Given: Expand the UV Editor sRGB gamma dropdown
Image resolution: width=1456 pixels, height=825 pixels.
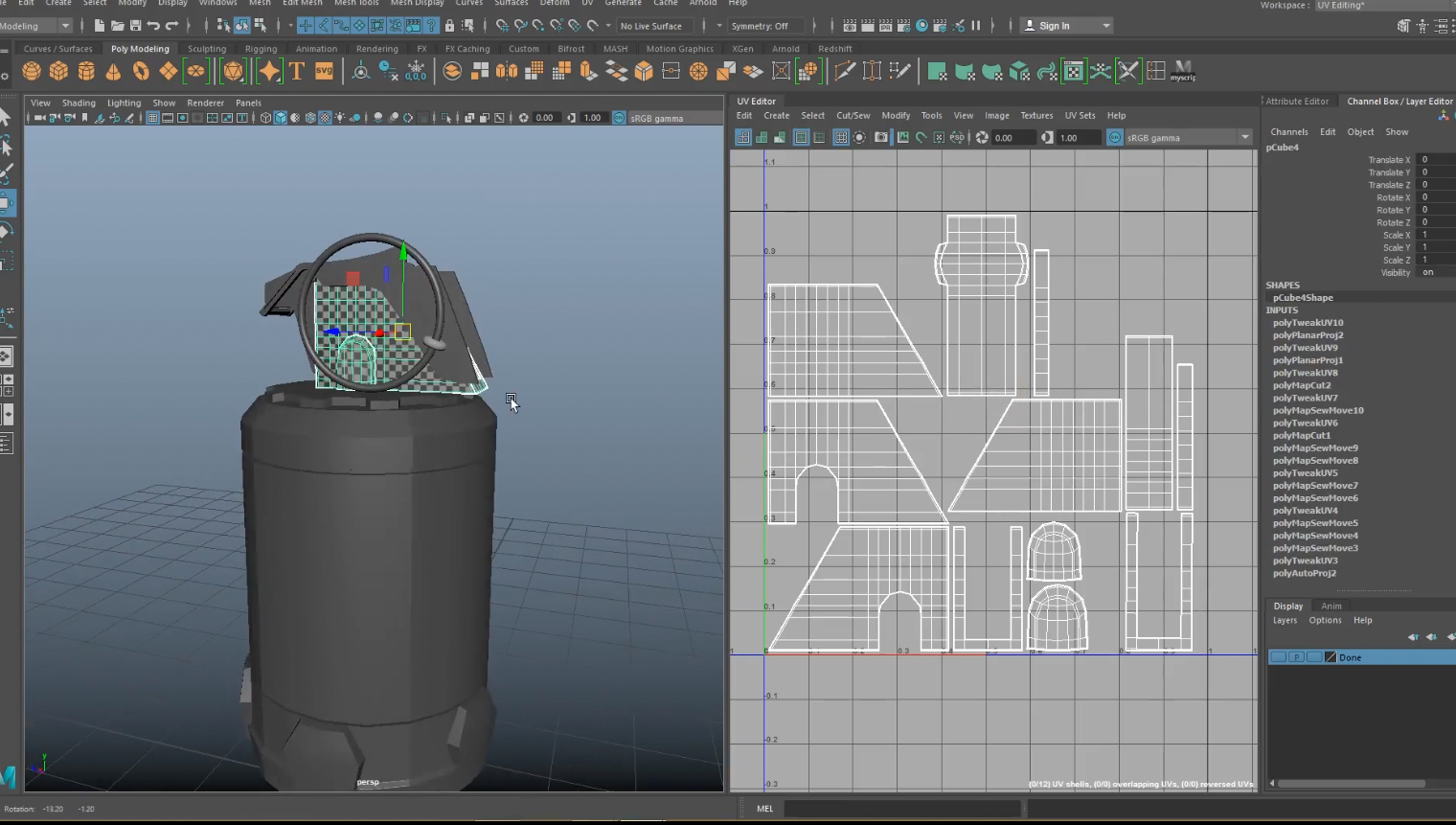Looking at the screenshot, I should point(1244,138).
